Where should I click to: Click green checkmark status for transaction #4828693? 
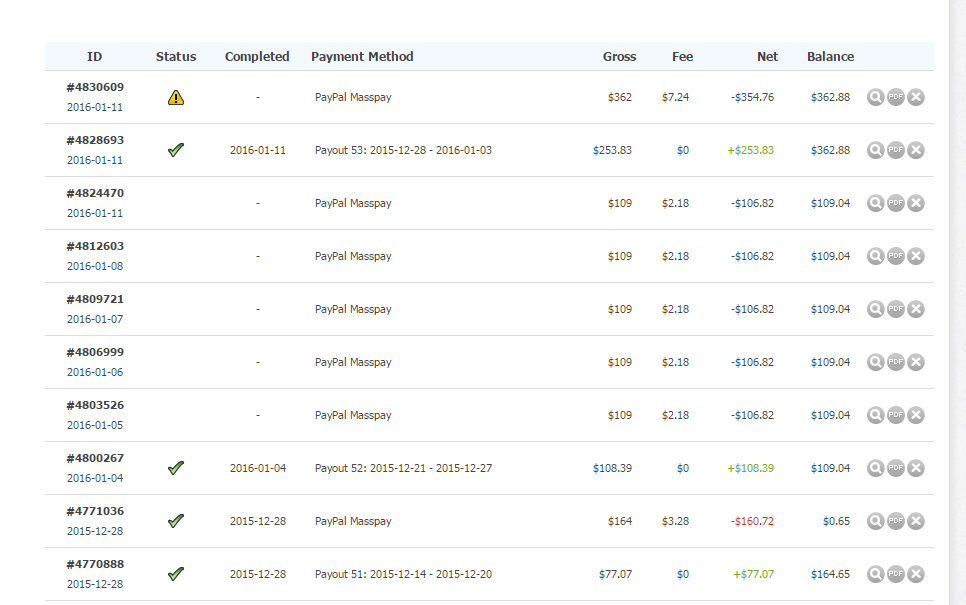176,150
